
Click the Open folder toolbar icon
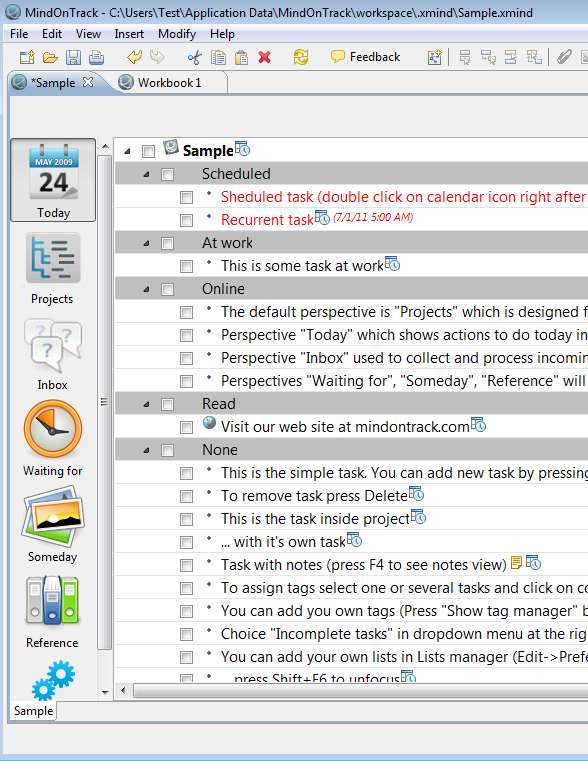click(50, 57)
